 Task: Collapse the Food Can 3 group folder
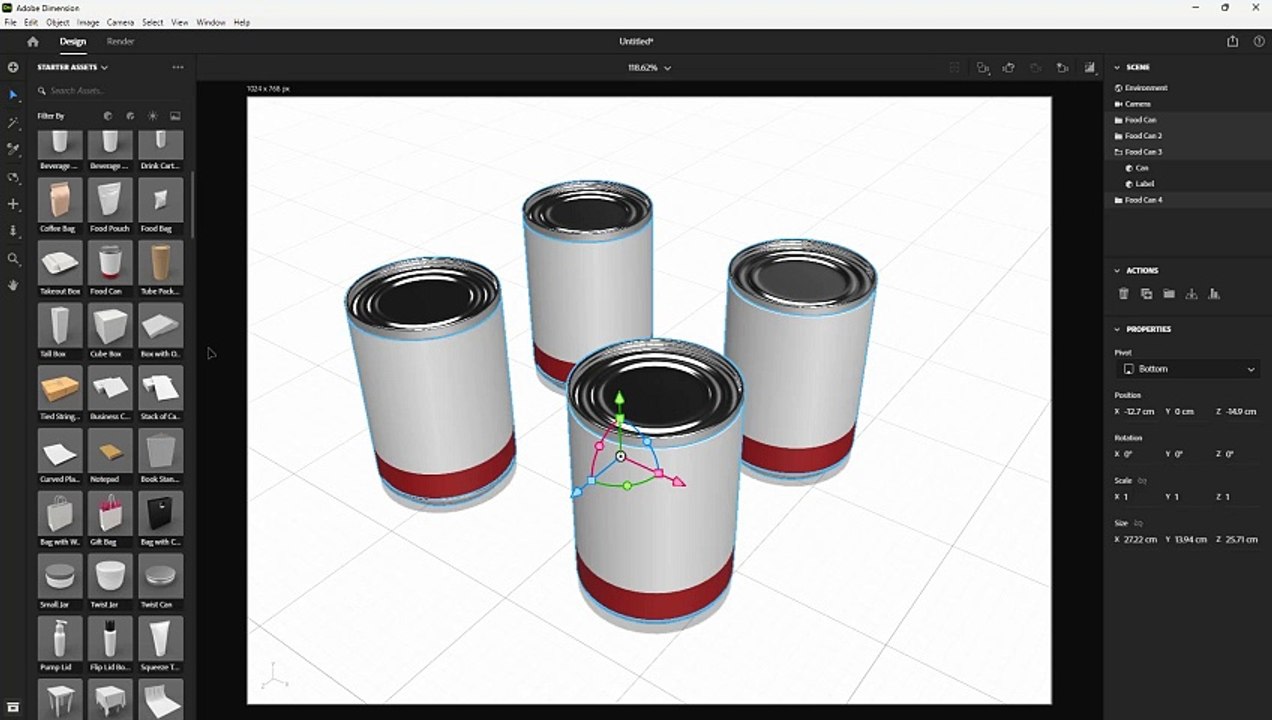[x=1118, y=152]
